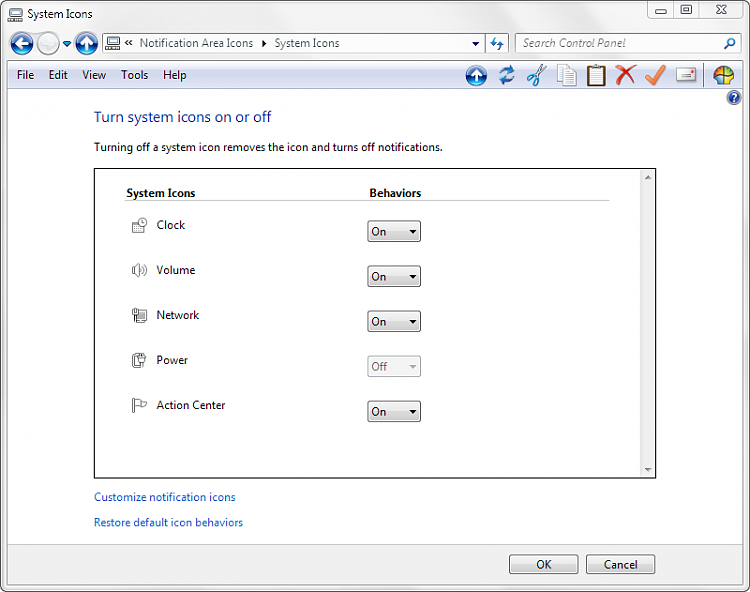The width and height of the screenshot is (750, 592).
Task: Show hidden breadcrumb levels via double chevron
Action: click(x=128, y=43)
